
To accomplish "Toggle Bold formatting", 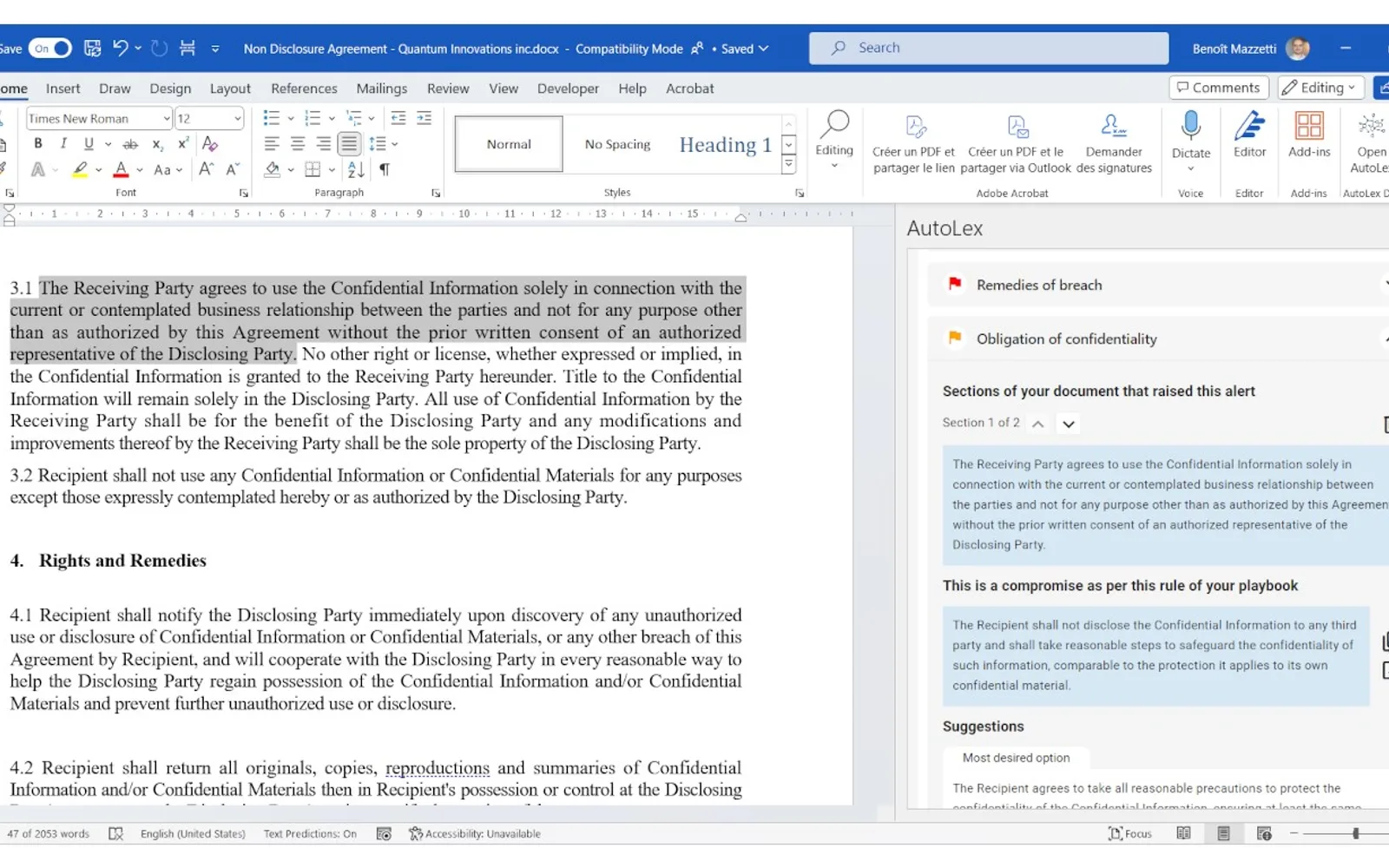I will click(x=37, y=143).
